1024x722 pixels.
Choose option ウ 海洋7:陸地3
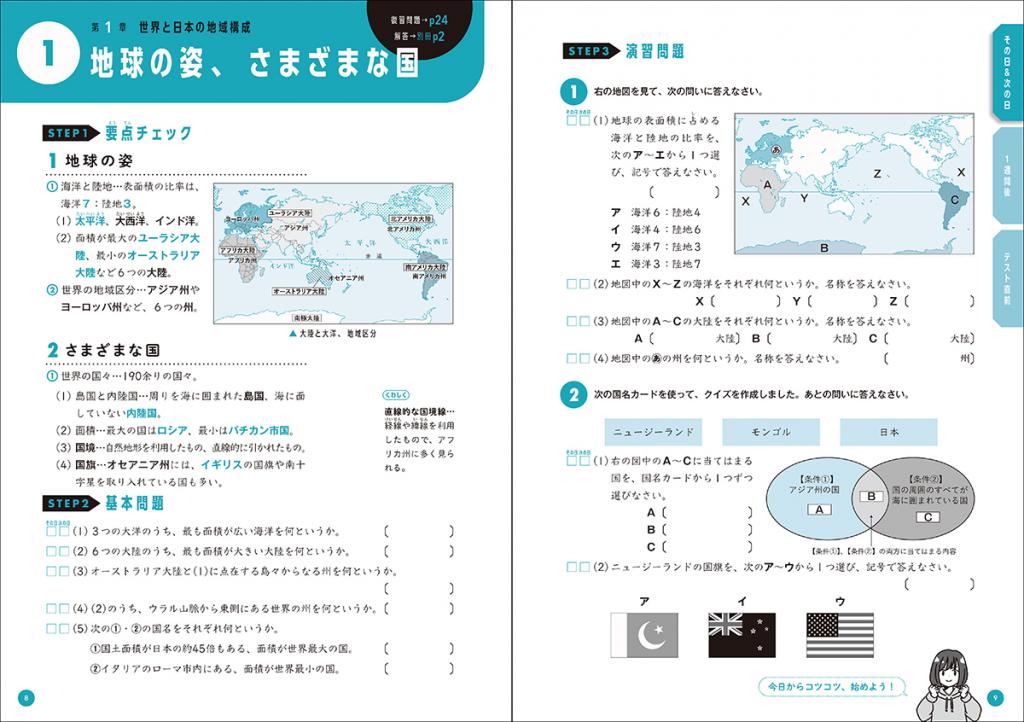click(x=656, y=247)
